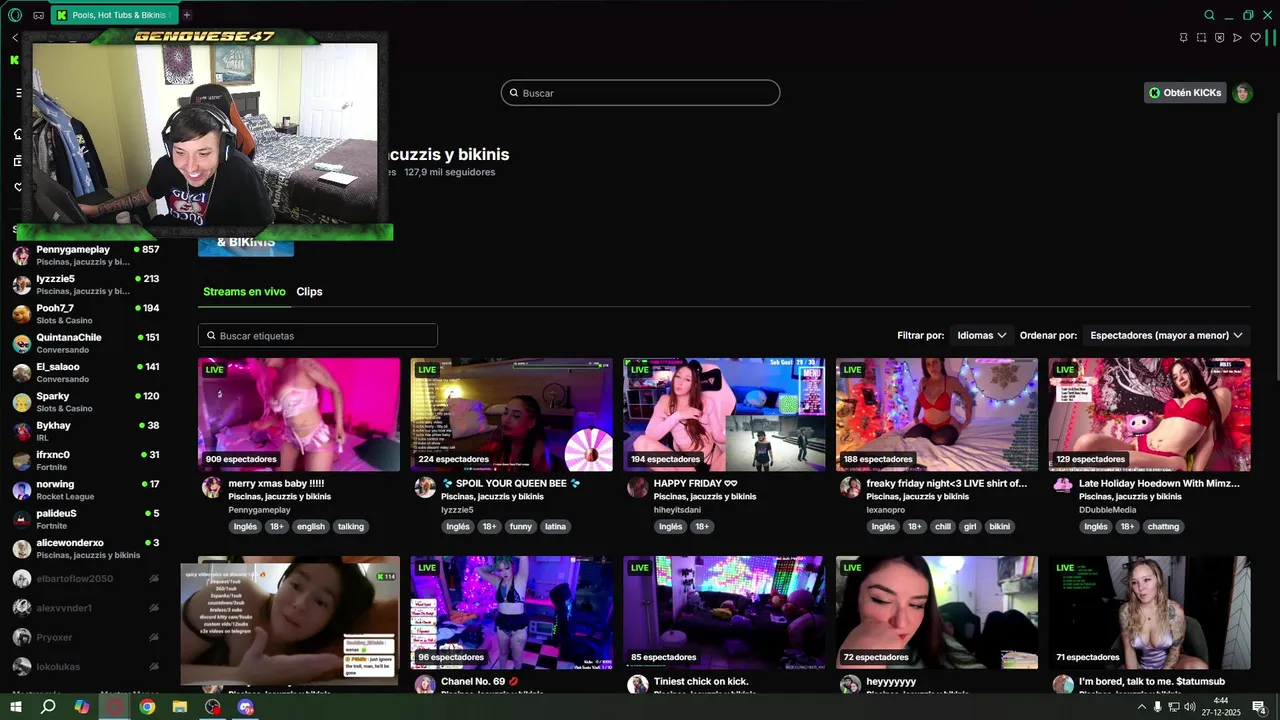Open a new browser tab

tap(187, 15)
